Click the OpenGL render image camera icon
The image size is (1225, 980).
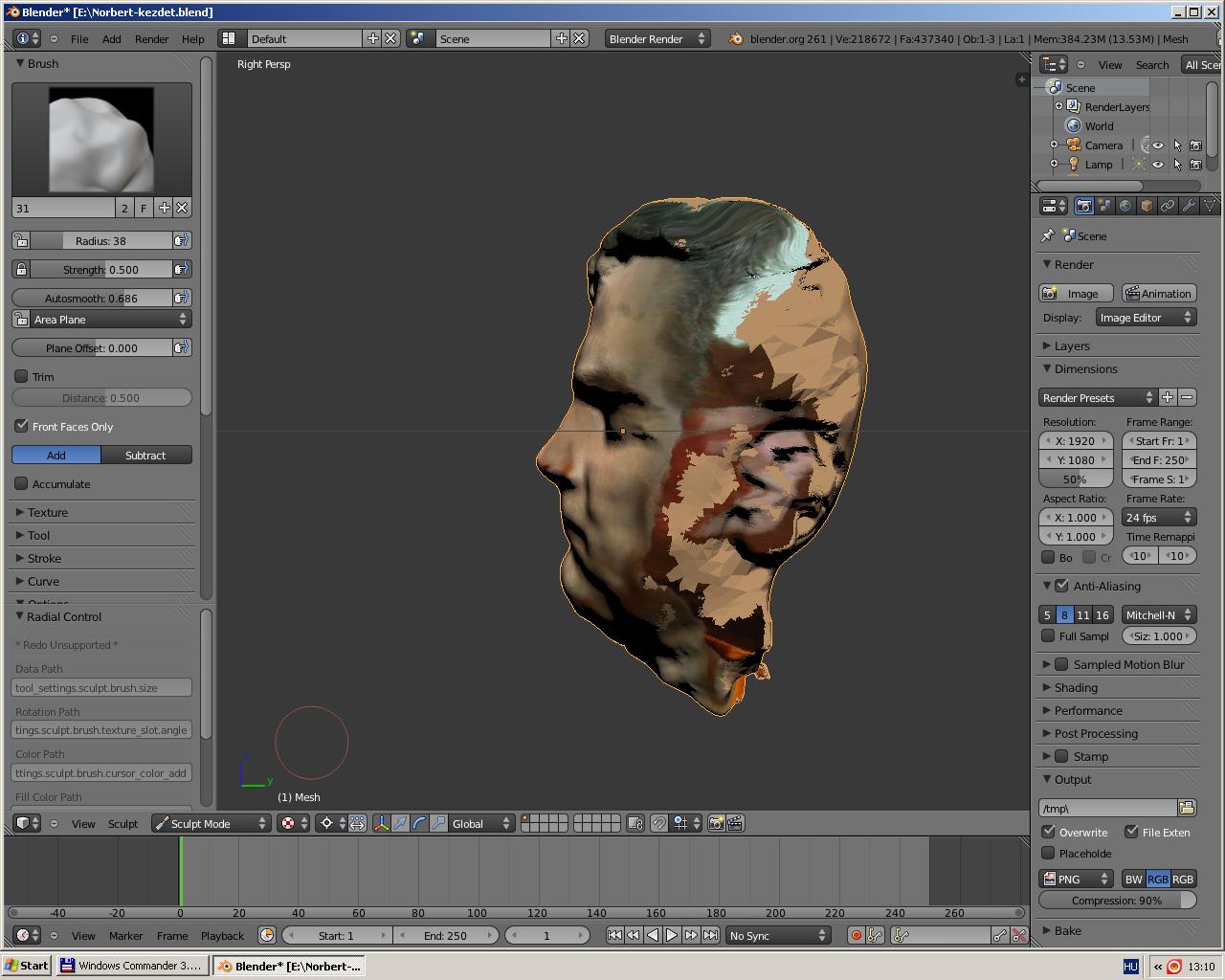click(716, 823)
